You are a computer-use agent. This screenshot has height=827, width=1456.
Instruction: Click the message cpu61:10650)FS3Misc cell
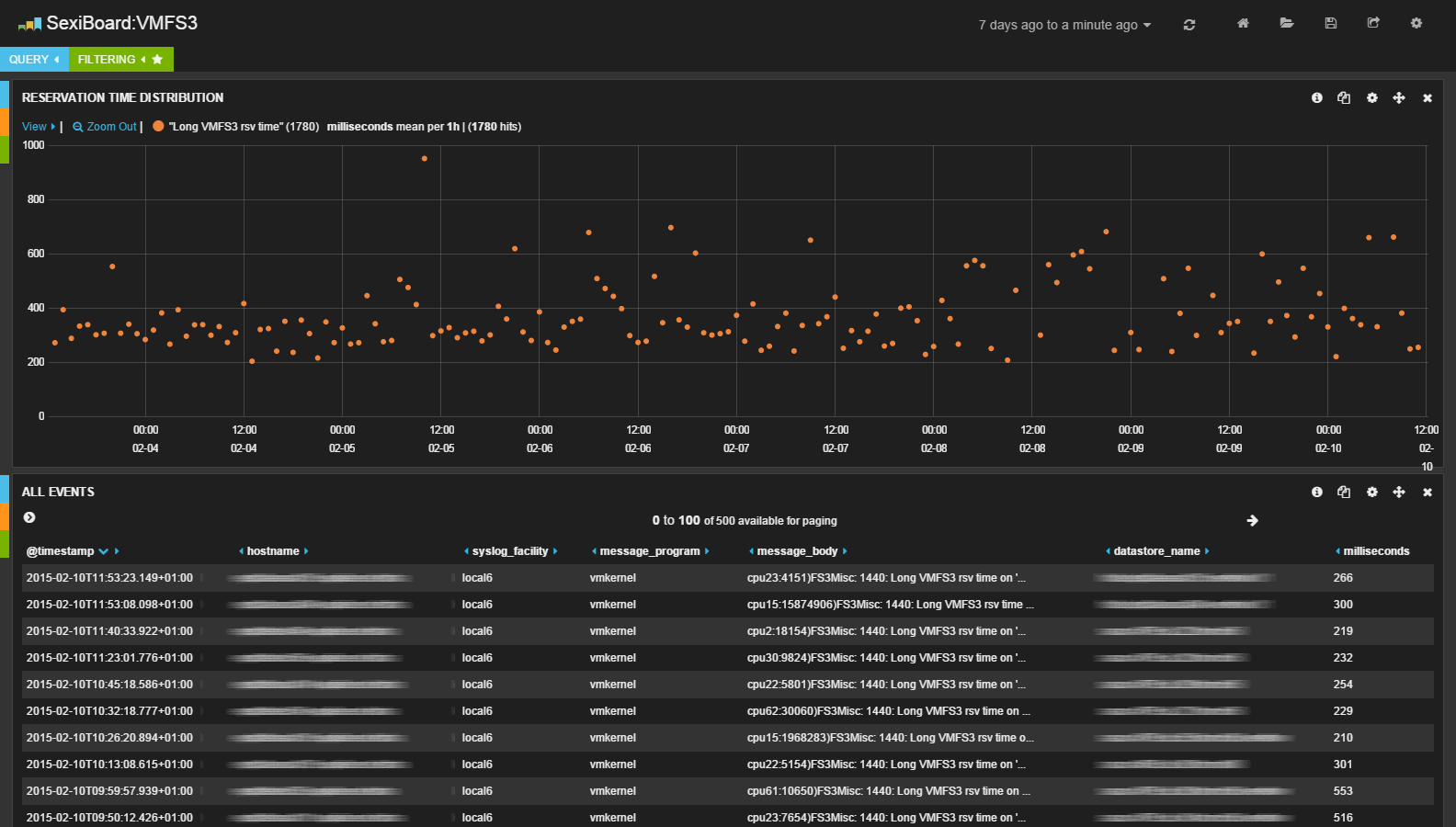(x=888, y=791)
